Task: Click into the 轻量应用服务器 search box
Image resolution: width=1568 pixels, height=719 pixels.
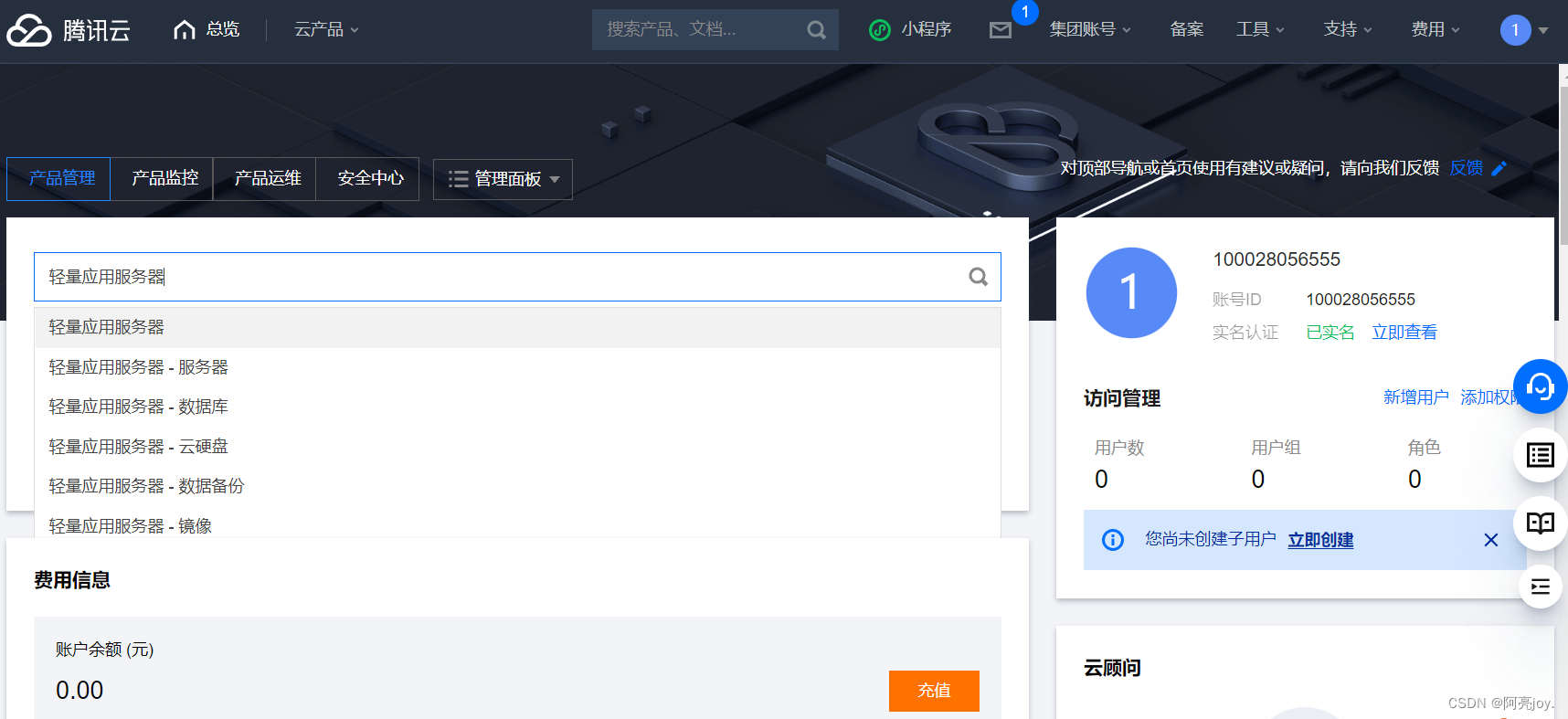Action: pos(517,277)
